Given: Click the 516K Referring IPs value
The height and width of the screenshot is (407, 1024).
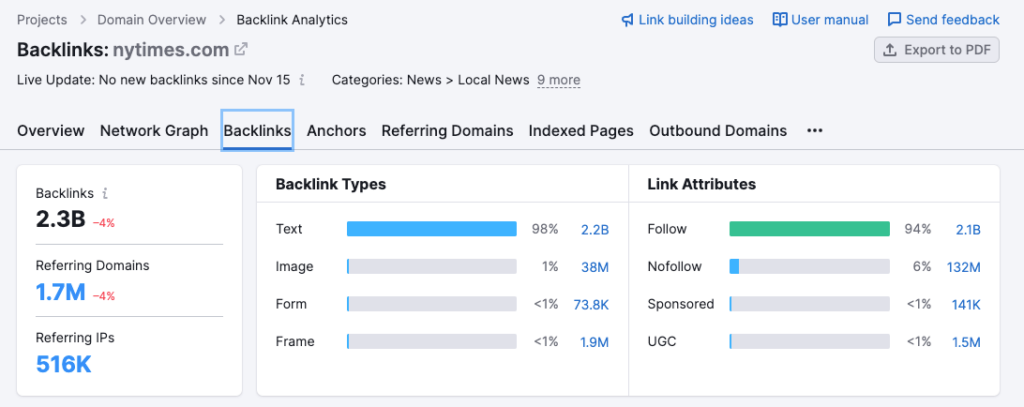Looking at the screenshot, I should (63, 364).
